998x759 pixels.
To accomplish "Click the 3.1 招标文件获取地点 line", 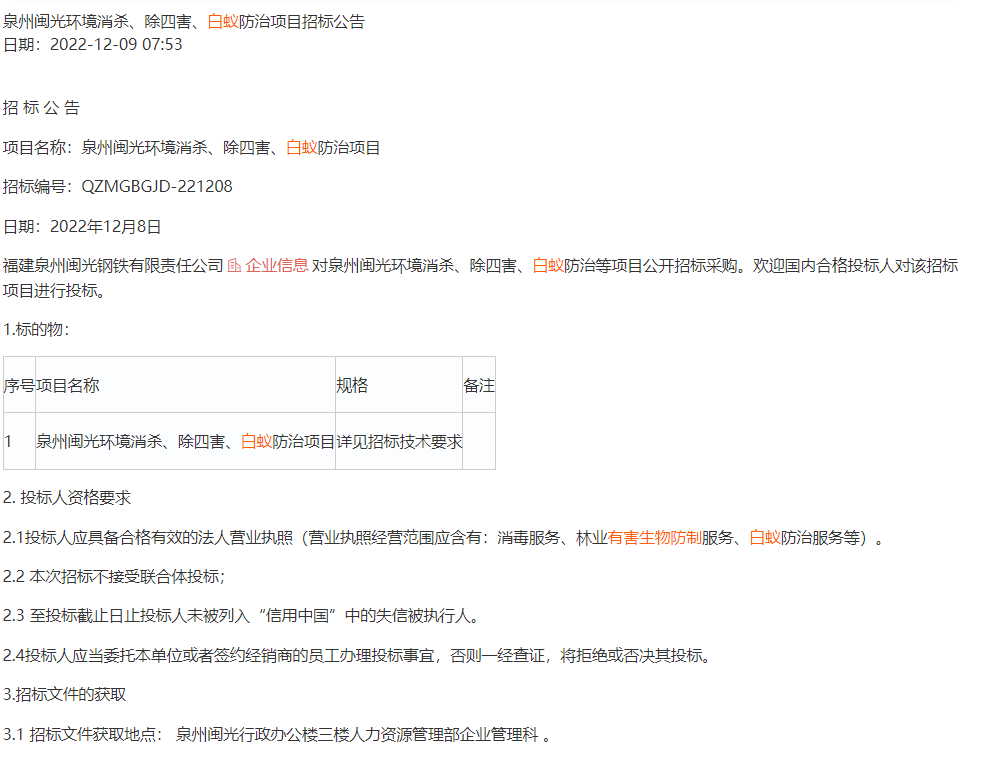I will pos(277,735).
